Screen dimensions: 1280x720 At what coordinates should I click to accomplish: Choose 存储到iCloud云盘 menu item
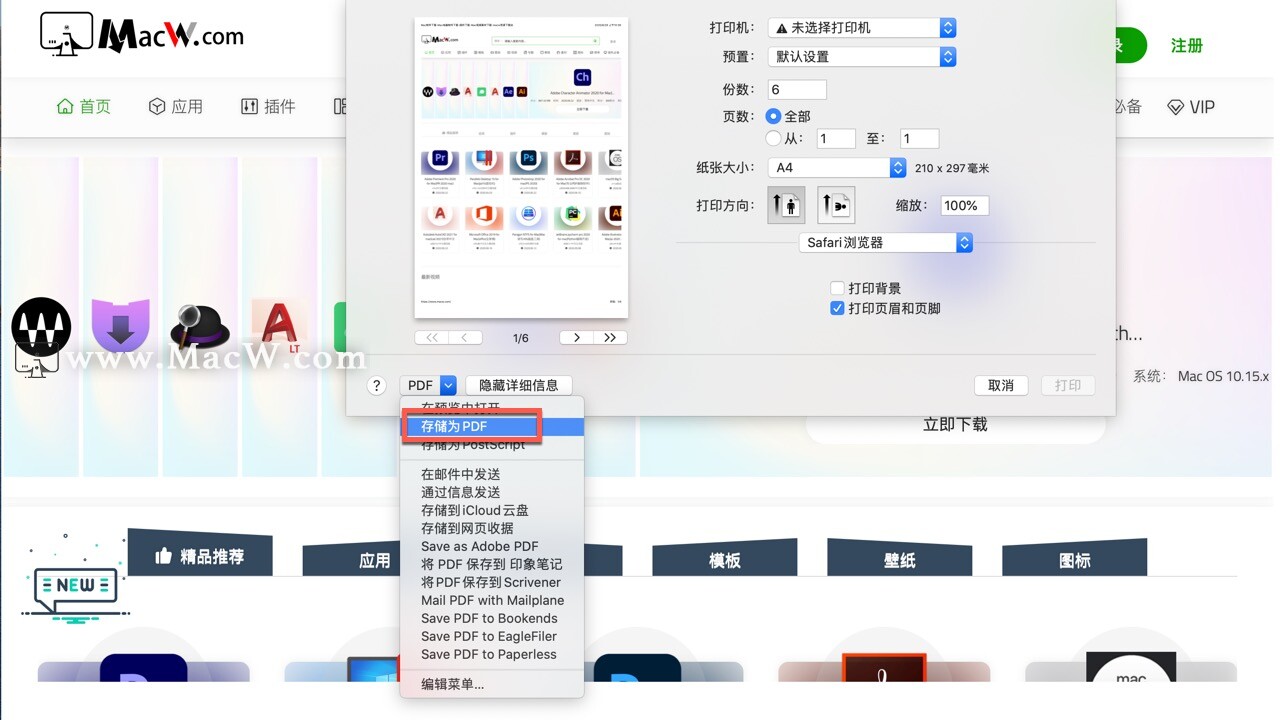click(492, 510)
